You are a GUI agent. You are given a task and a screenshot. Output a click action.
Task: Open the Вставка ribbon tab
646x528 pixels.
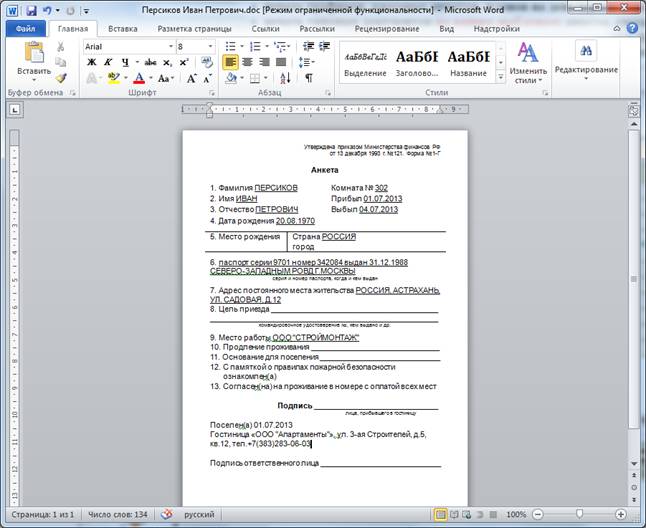(x=122, y=29)
